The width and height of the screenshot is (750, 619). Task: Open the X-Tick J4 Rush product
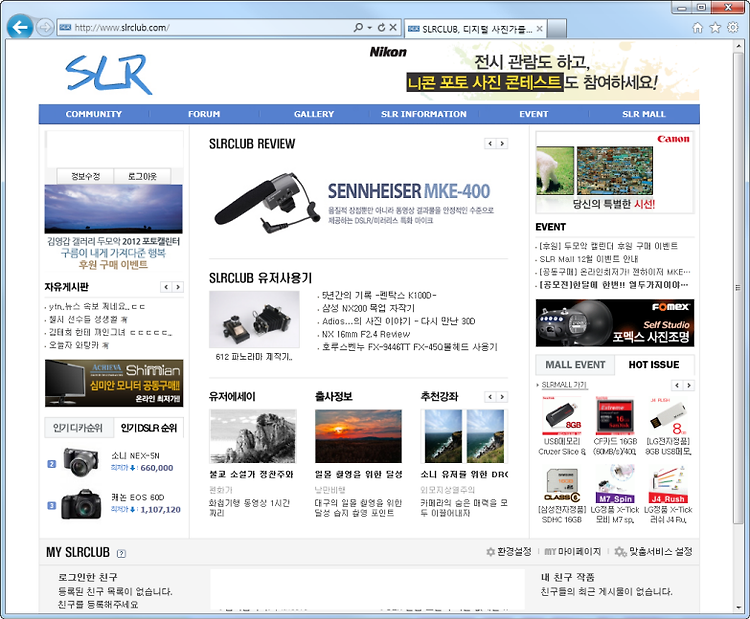668,485
